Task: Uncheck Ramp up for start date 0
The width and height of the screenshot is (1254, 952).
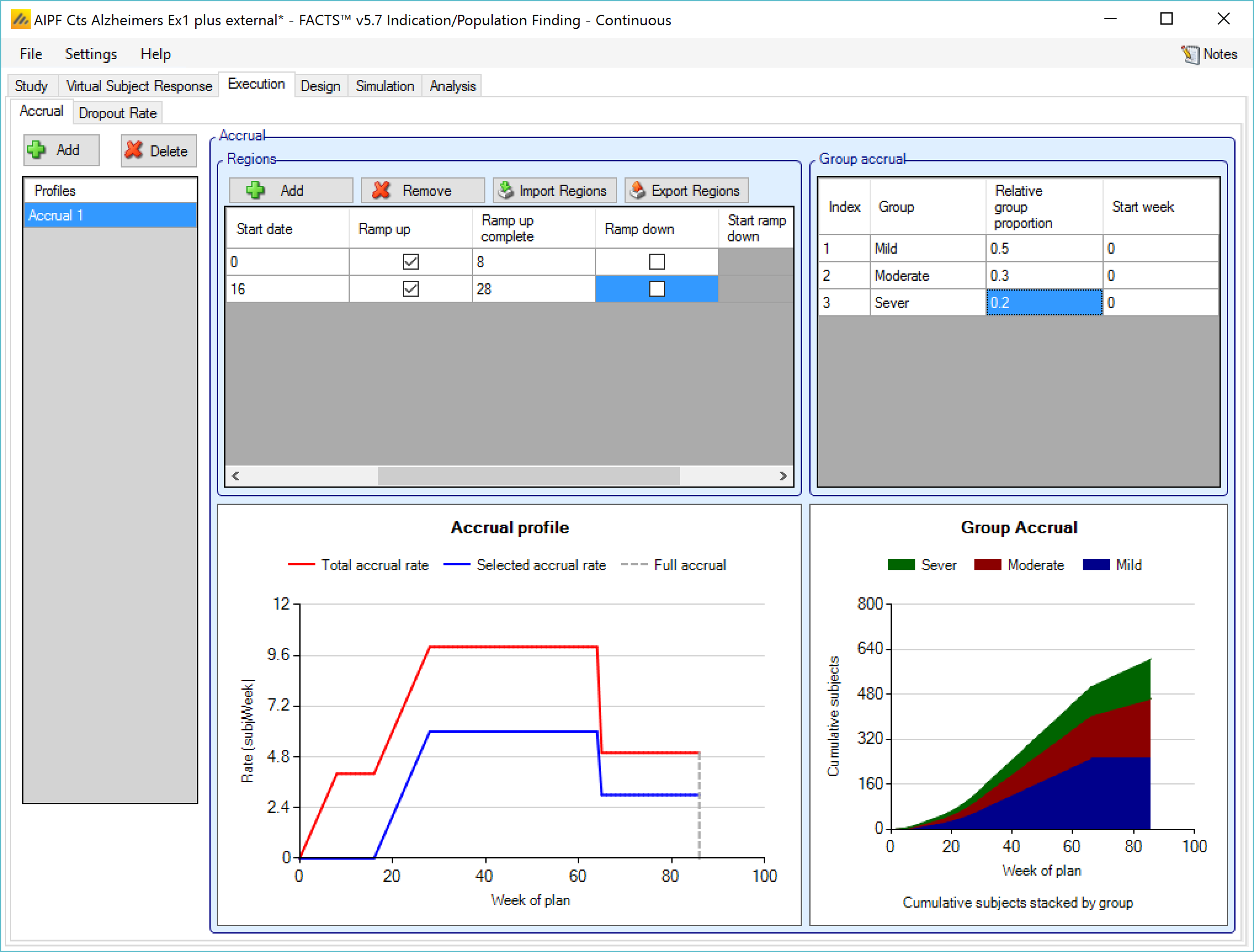Action: tap(410, 262)
